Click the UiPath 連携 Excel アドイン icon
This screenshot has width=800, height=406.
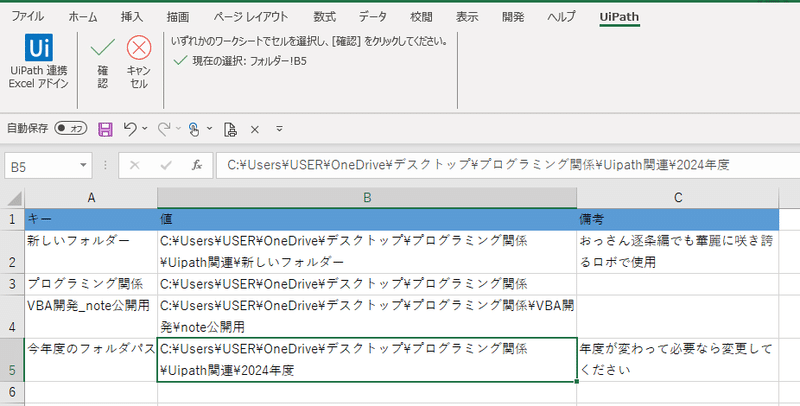(x=39, y=47)
